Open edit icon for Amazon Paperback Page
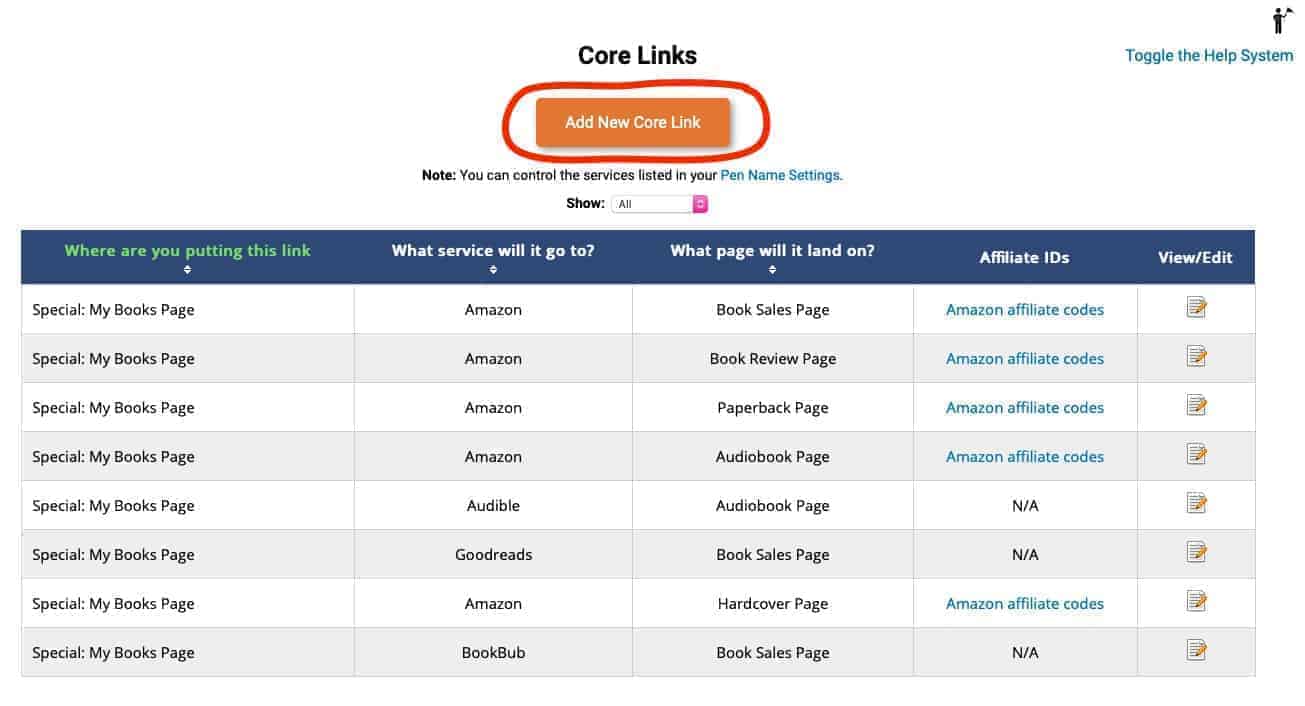1305x706 pixels. click(1196, 406)
